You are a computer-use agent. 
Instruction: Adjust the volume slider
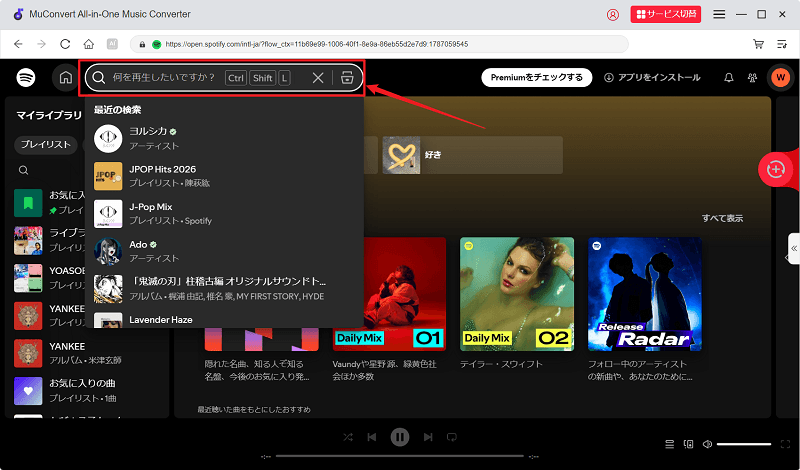point(744,444)
